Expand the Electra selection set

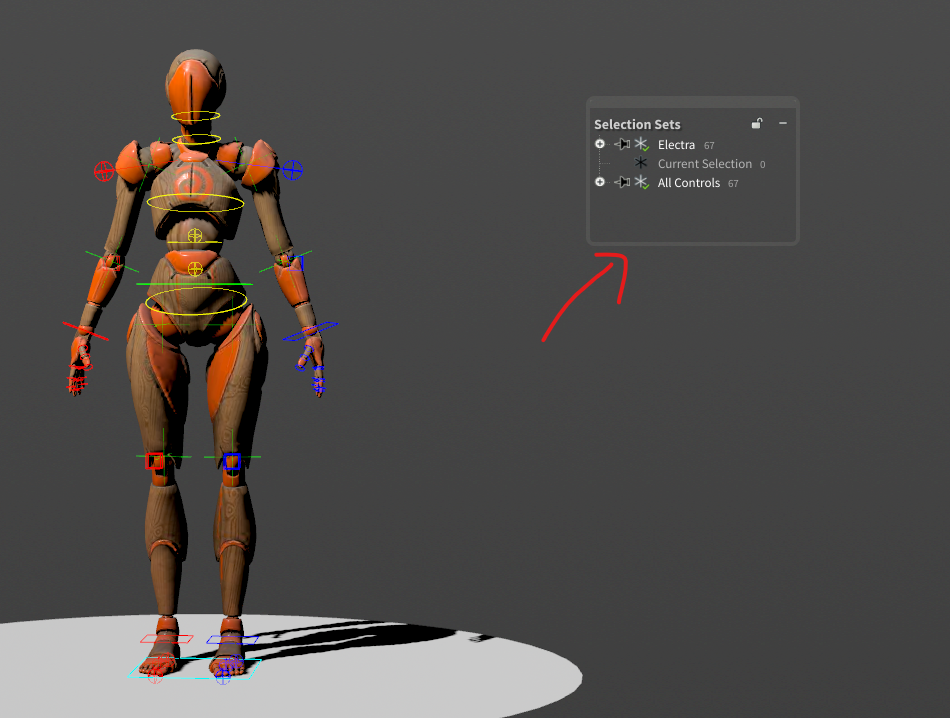(600, 145)
